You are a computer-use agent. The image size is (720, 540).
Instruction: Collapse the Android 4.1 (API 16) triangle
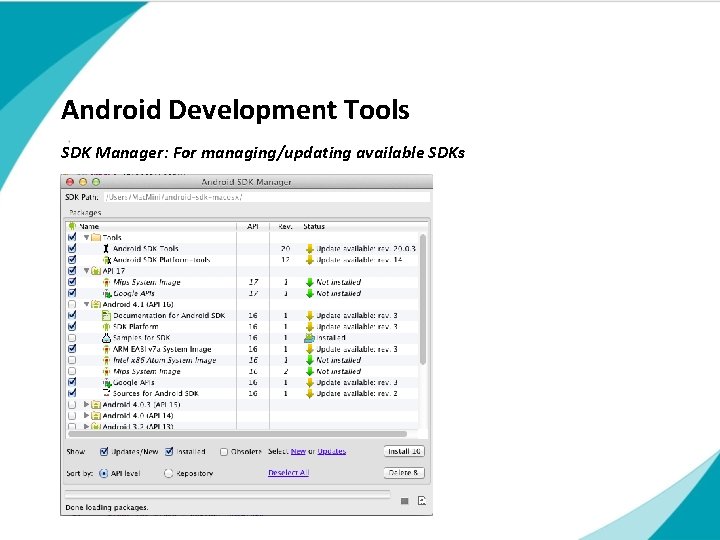pos(86,304)
